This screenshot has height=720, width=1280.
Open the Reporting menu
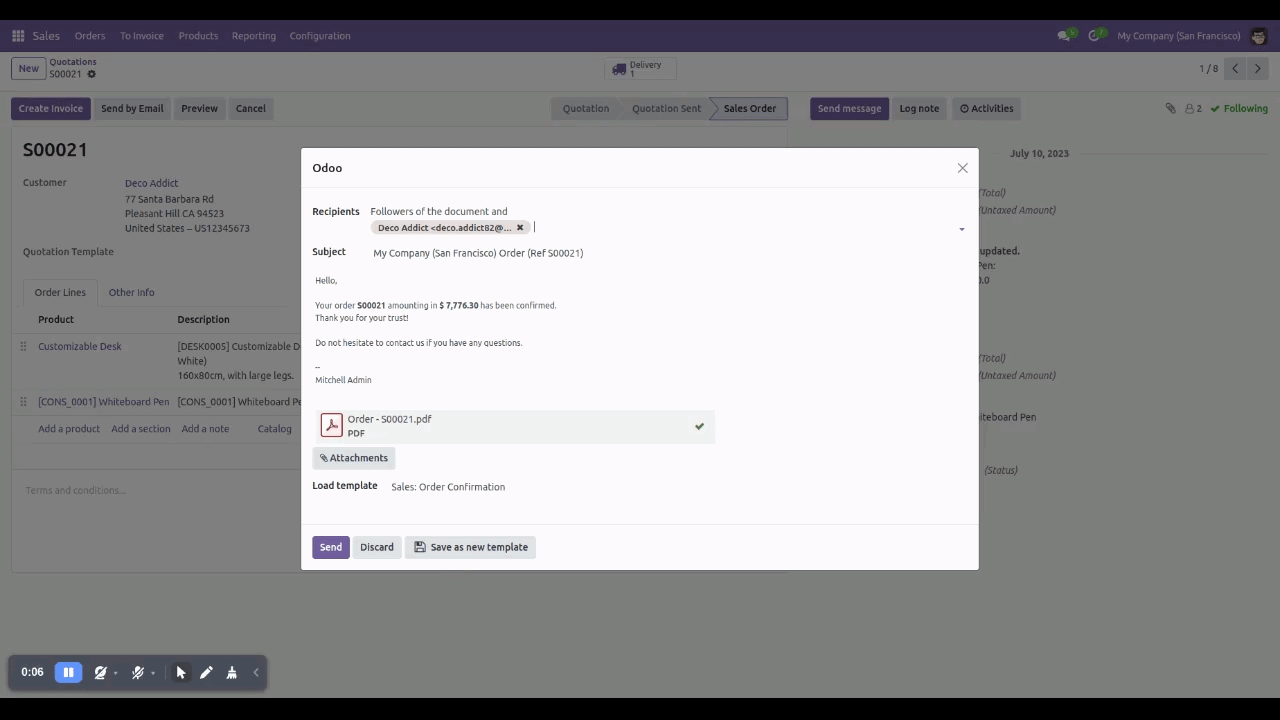[254, 36]
